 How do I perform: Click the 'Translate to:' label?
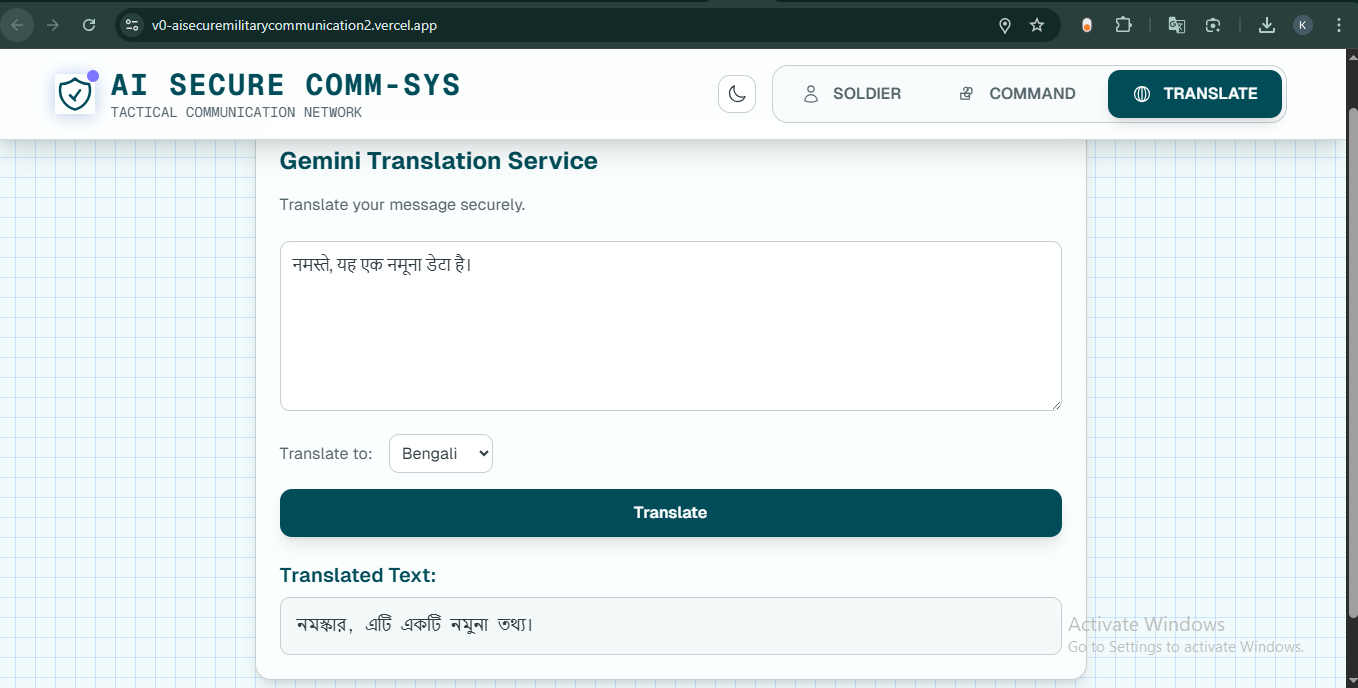(x=326, y=453)
